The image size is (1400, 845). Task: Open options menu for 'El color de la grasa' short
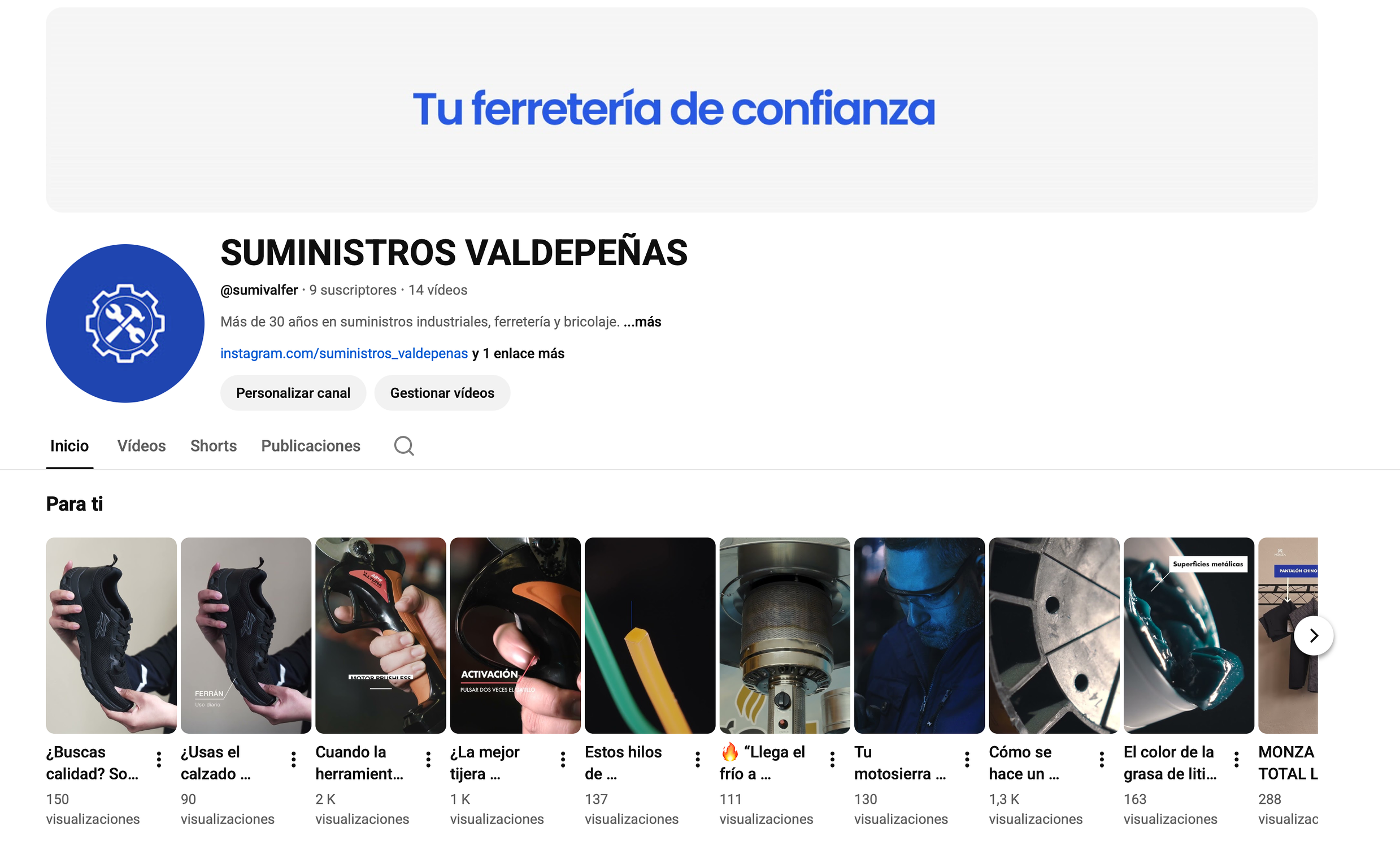click(1236, 759)
